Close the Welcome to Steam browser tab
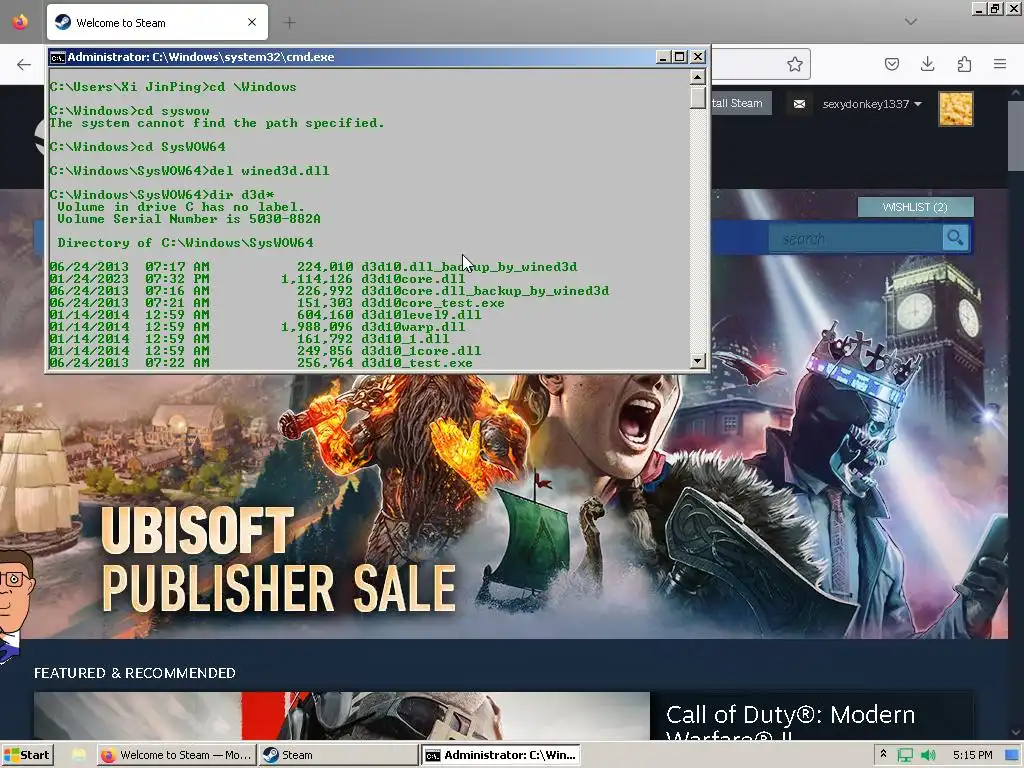This screenshot has width=1024, height=768. [252, 22]
